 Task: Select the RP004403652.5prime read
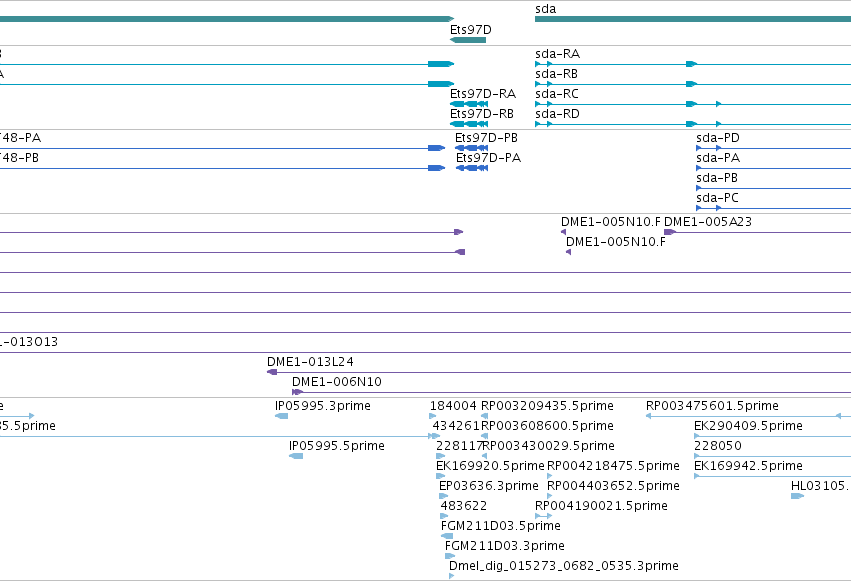click(x=550, y=496)
